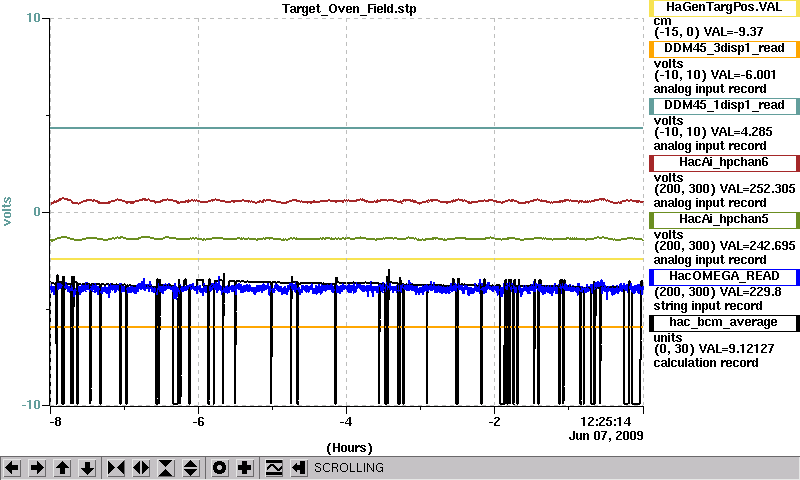
Task: Click the 'string input record' text
Action: 708,306
